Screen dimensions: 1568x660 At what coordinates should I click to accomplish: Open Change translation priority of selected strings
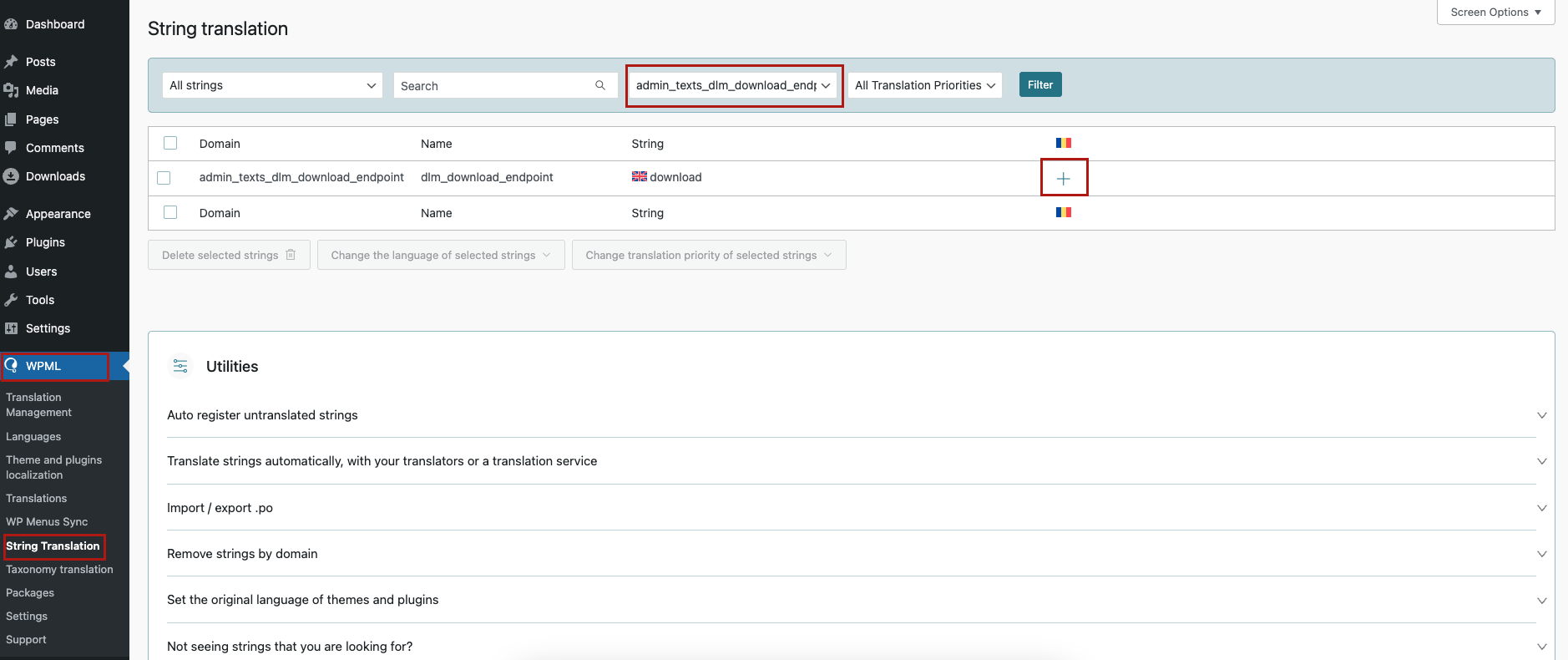click(709, 255)
